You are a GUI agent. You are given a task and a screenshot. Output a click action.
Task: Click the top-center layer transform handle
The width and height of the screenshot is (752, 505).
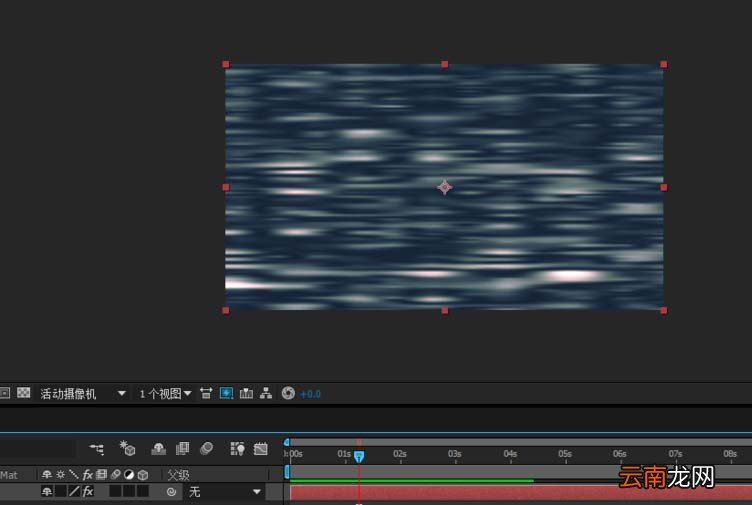pos(445,64)
